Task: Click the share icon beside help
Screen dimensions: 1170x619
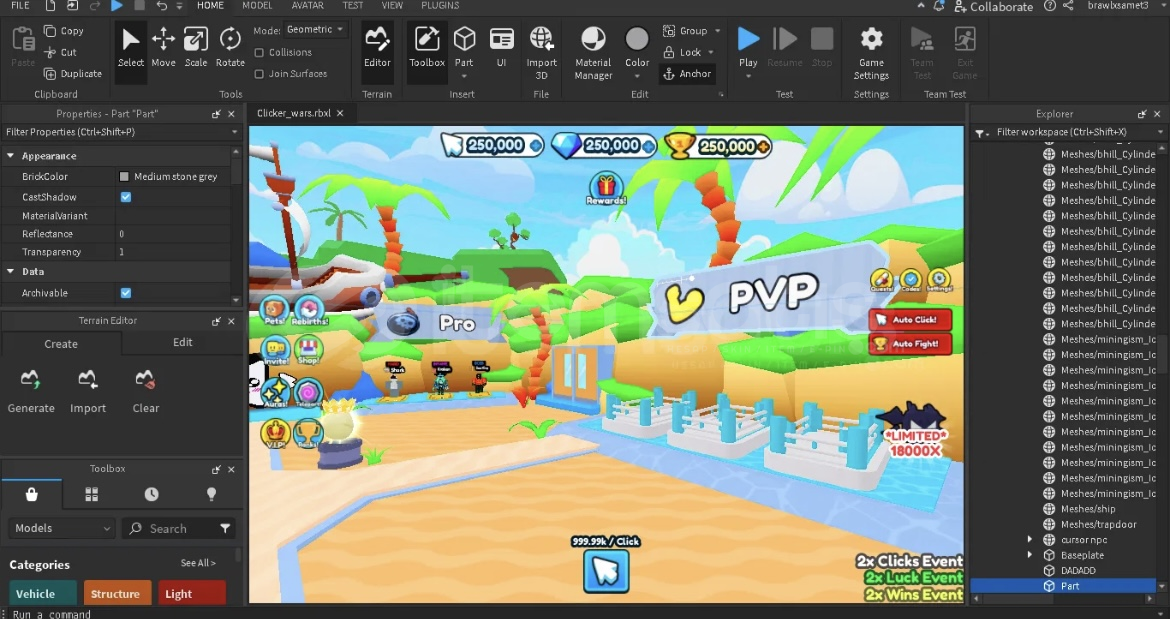Action: coord(1069,6)
